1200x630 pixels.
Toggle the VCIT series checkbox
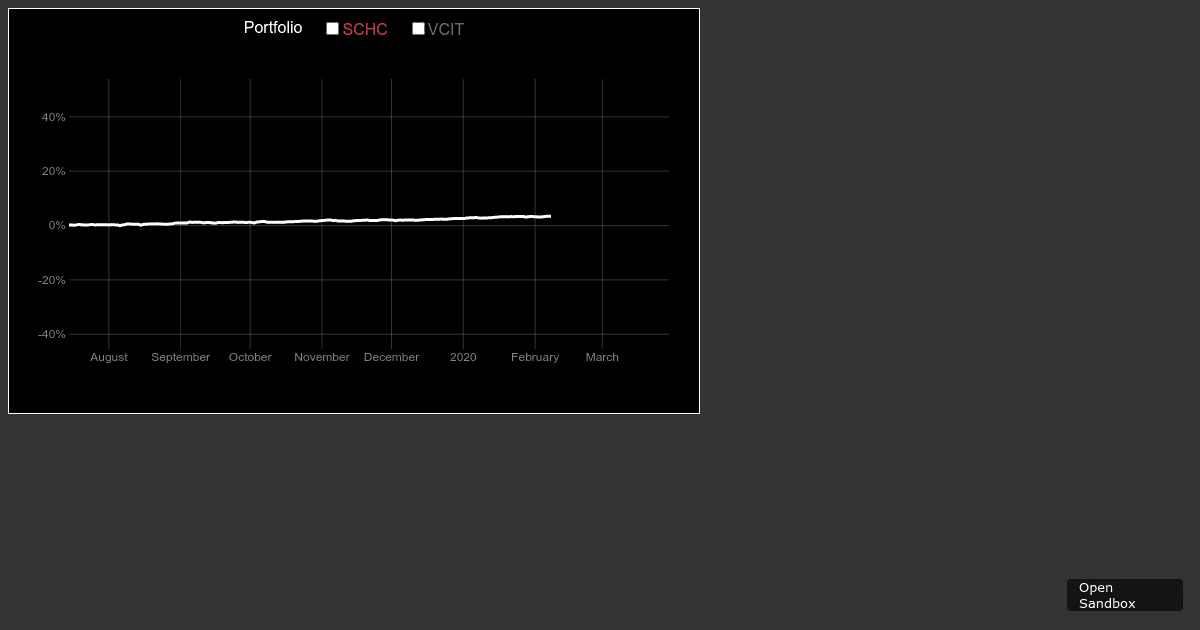418,29
